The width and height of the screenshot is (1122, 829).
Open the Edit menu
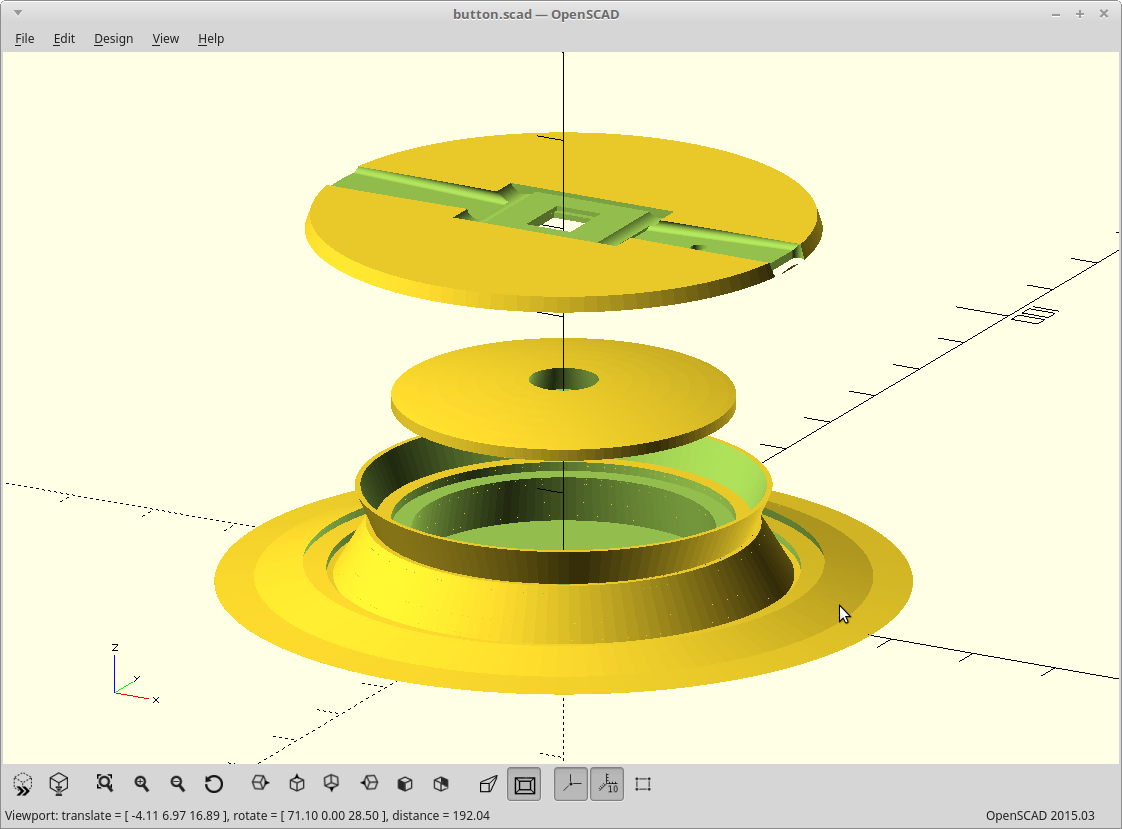(x=64, y=39)
